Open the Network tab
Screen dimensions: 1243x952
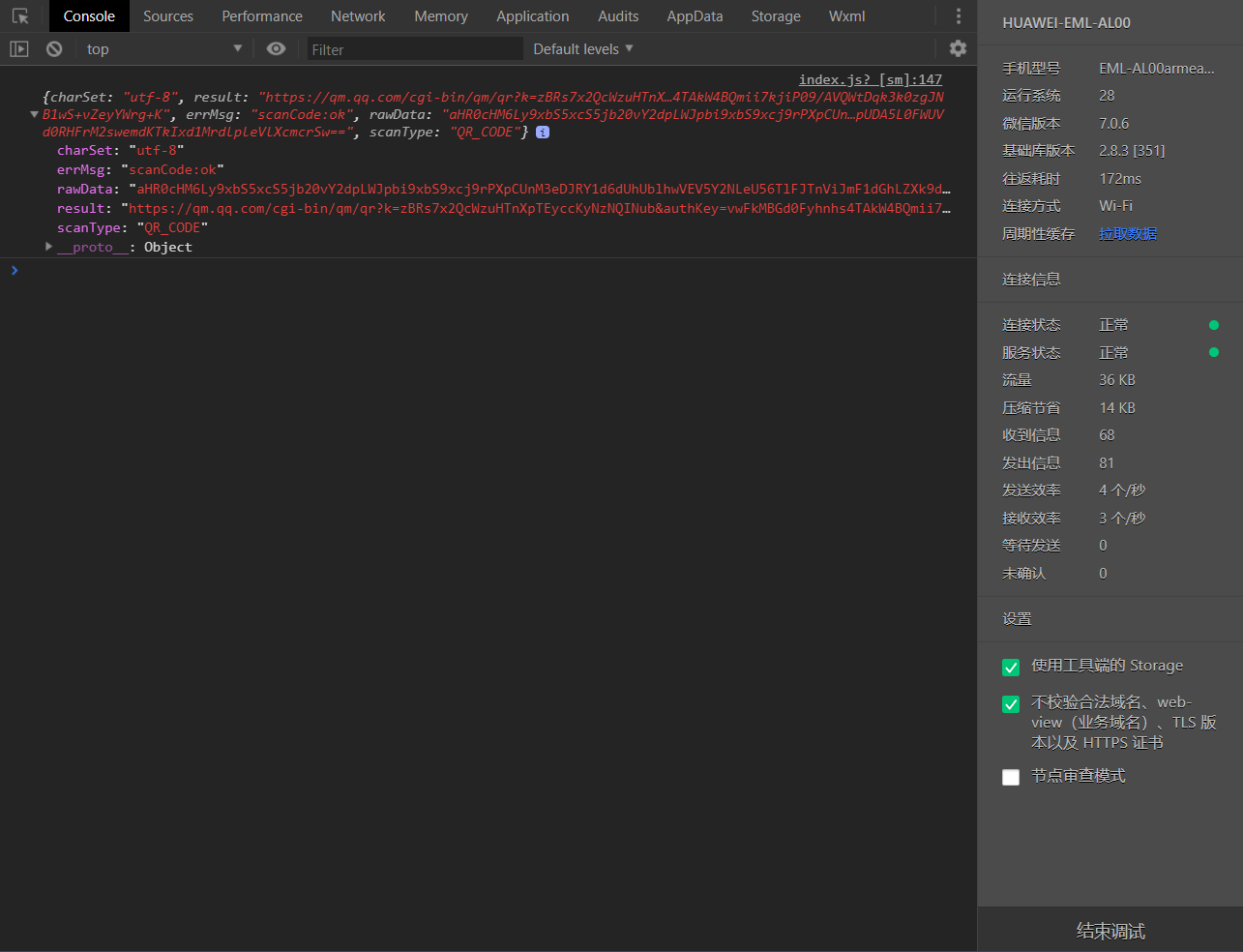point(358,16)
